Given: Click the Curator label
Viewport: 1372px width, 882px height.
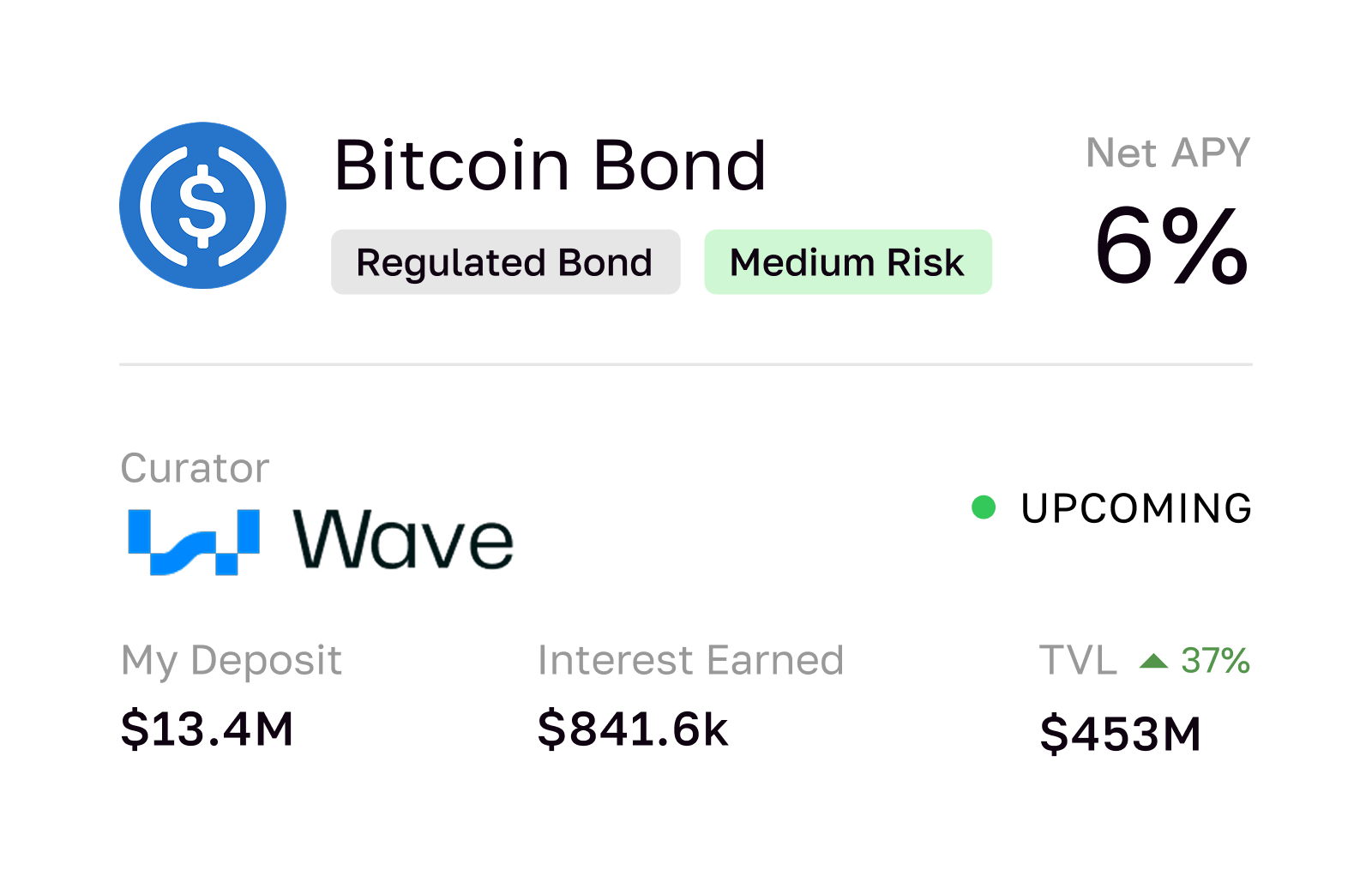Looking at the screenshot, I should [x=195, y=468].
